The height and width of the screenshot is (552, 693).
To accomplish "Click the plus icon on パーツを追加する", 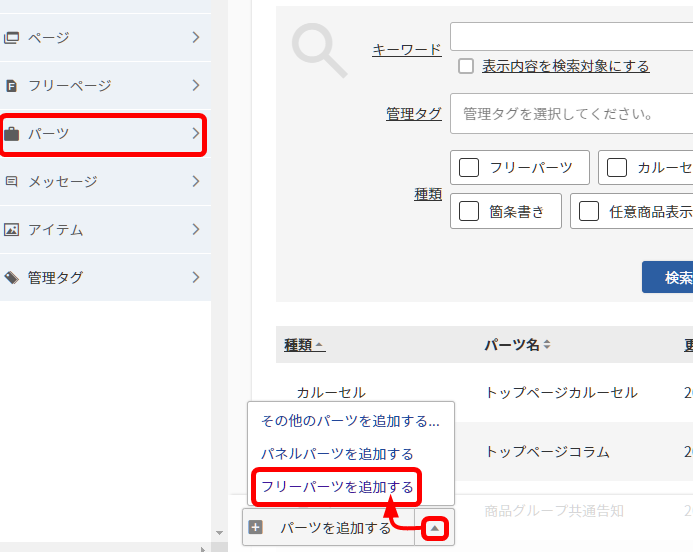I will [256, 527].
